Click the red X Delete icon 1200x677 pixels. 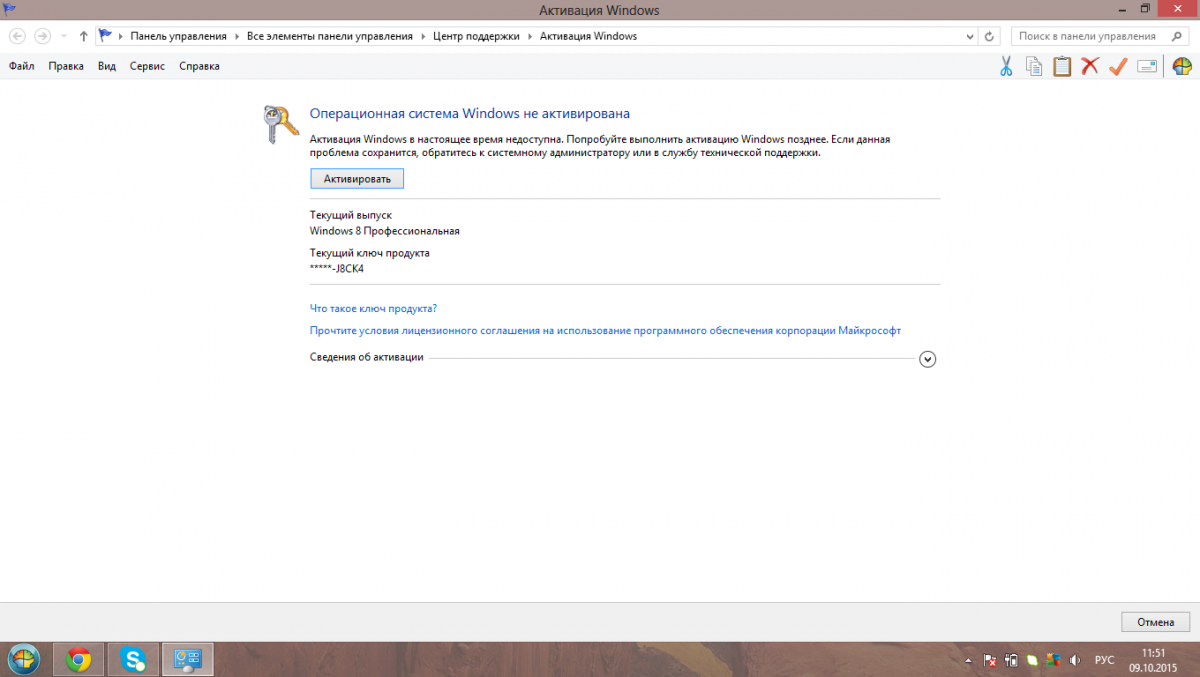tap(1090, 66)
